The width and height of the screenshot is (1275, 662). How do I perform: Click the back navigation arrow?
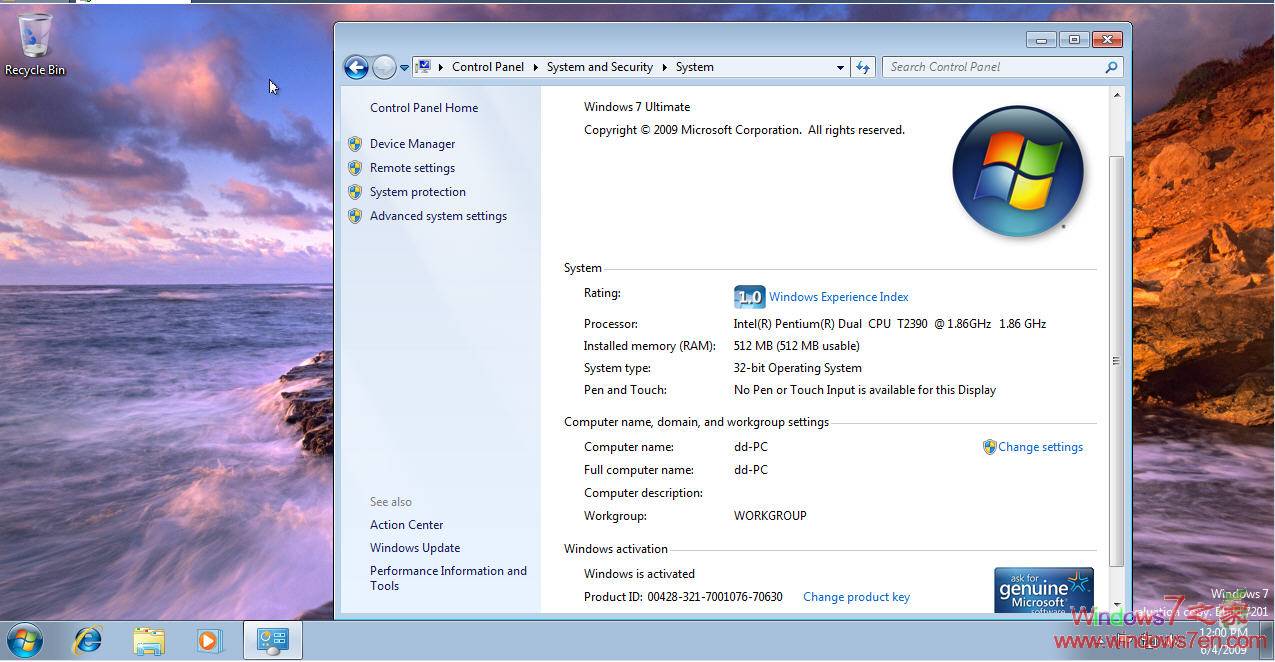point(356,66)
